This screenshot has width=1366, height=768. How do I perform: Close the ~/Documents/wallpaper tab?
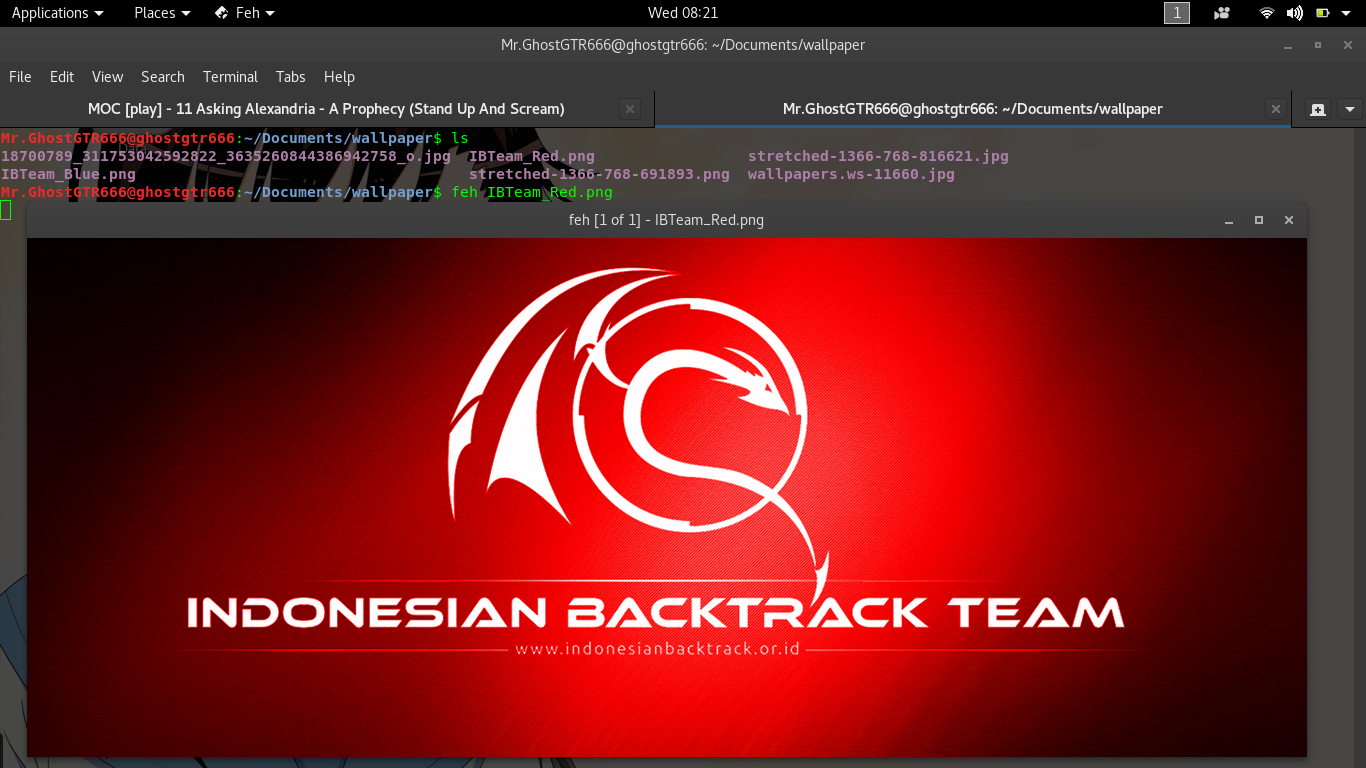pyautogui.click(x=1275, y=109)
